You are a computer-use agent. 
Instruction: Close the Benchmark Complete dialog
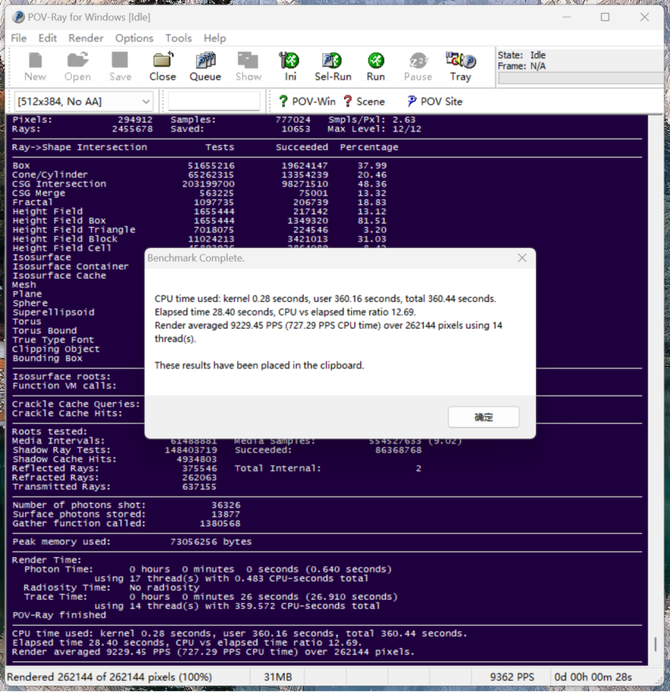pos(522,258)
